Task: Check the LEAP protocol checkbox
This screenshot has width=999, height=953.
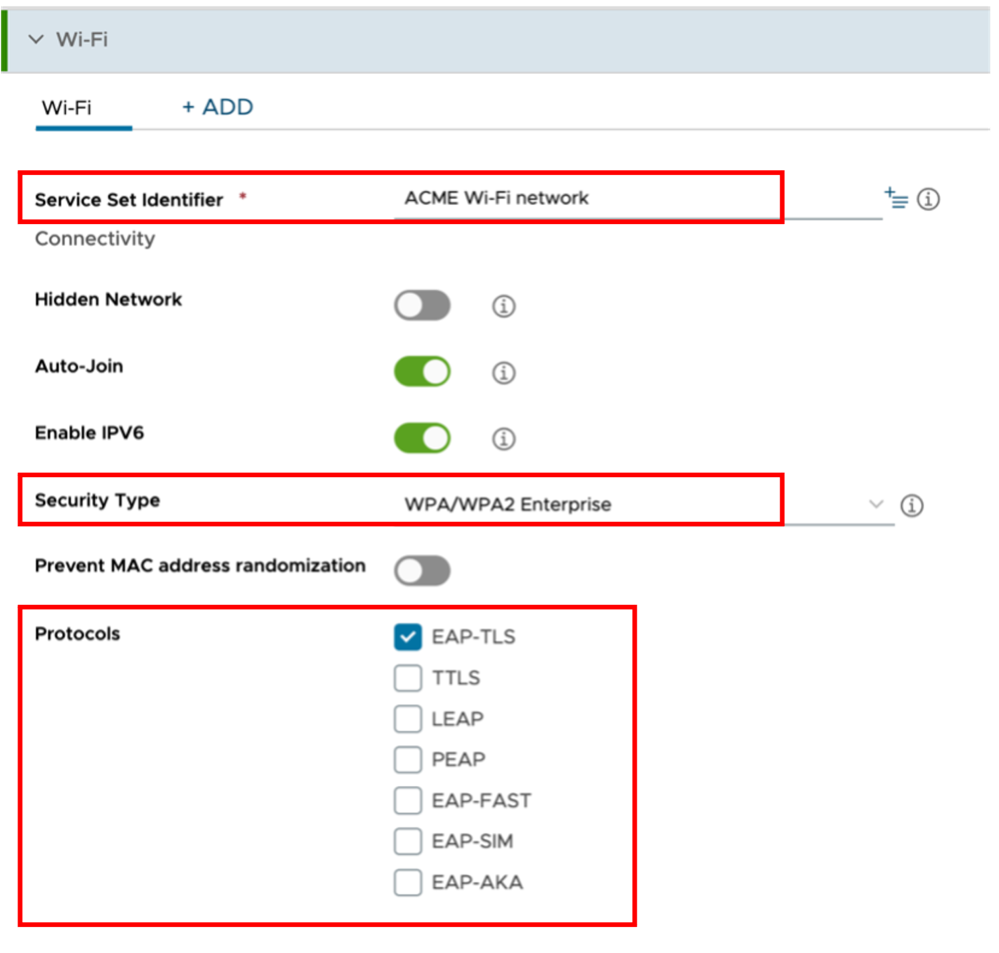Action: point(408,719)
